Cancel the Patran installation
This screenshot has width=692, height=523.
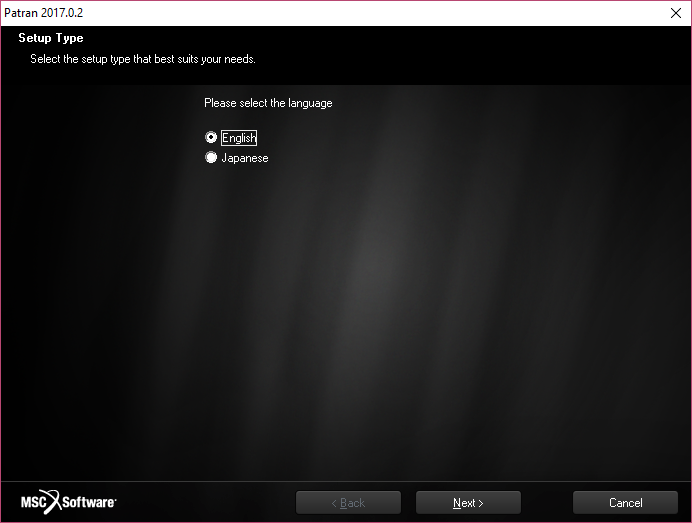625,503
